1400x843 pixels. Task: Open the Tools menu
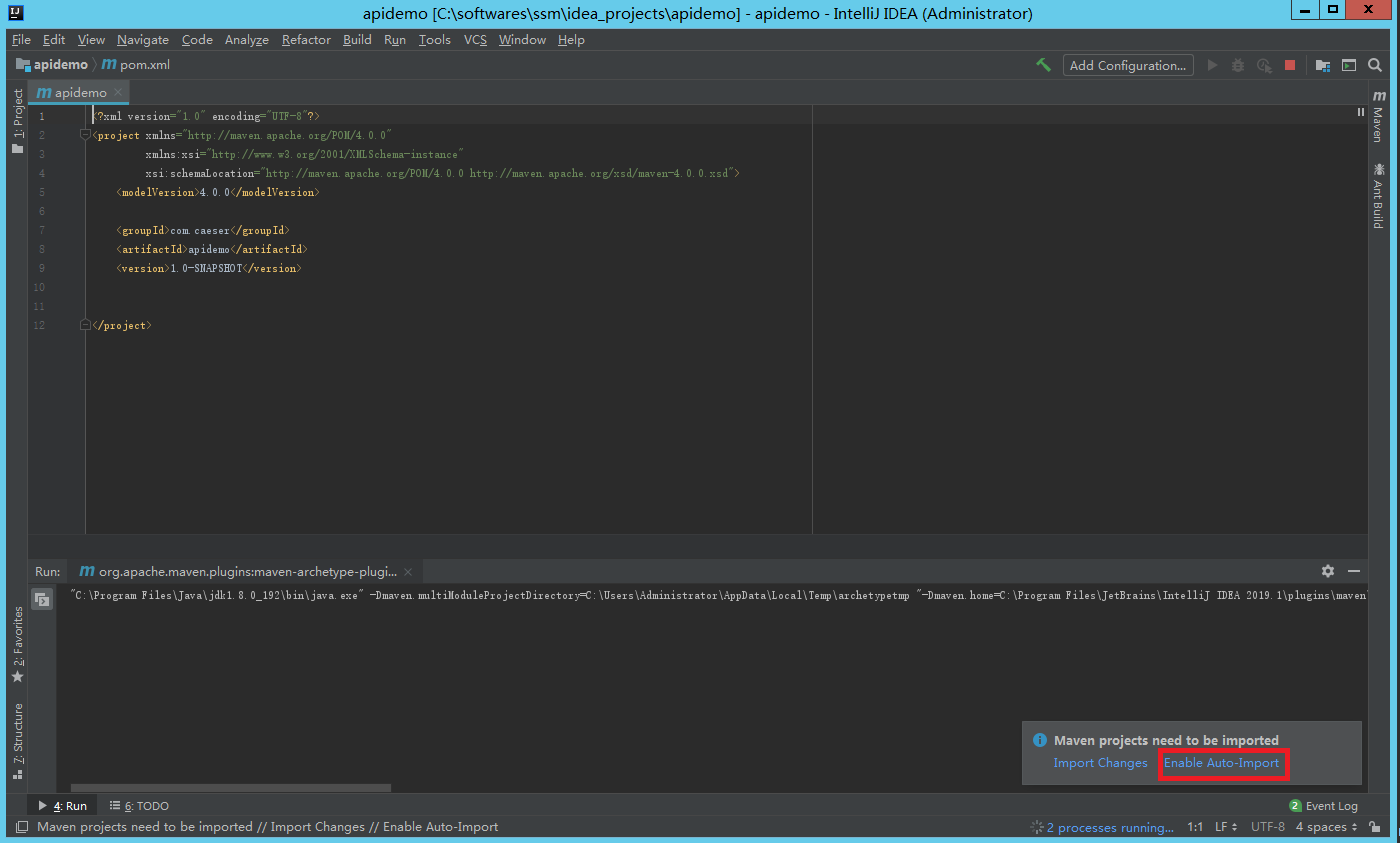coord(435,40)
